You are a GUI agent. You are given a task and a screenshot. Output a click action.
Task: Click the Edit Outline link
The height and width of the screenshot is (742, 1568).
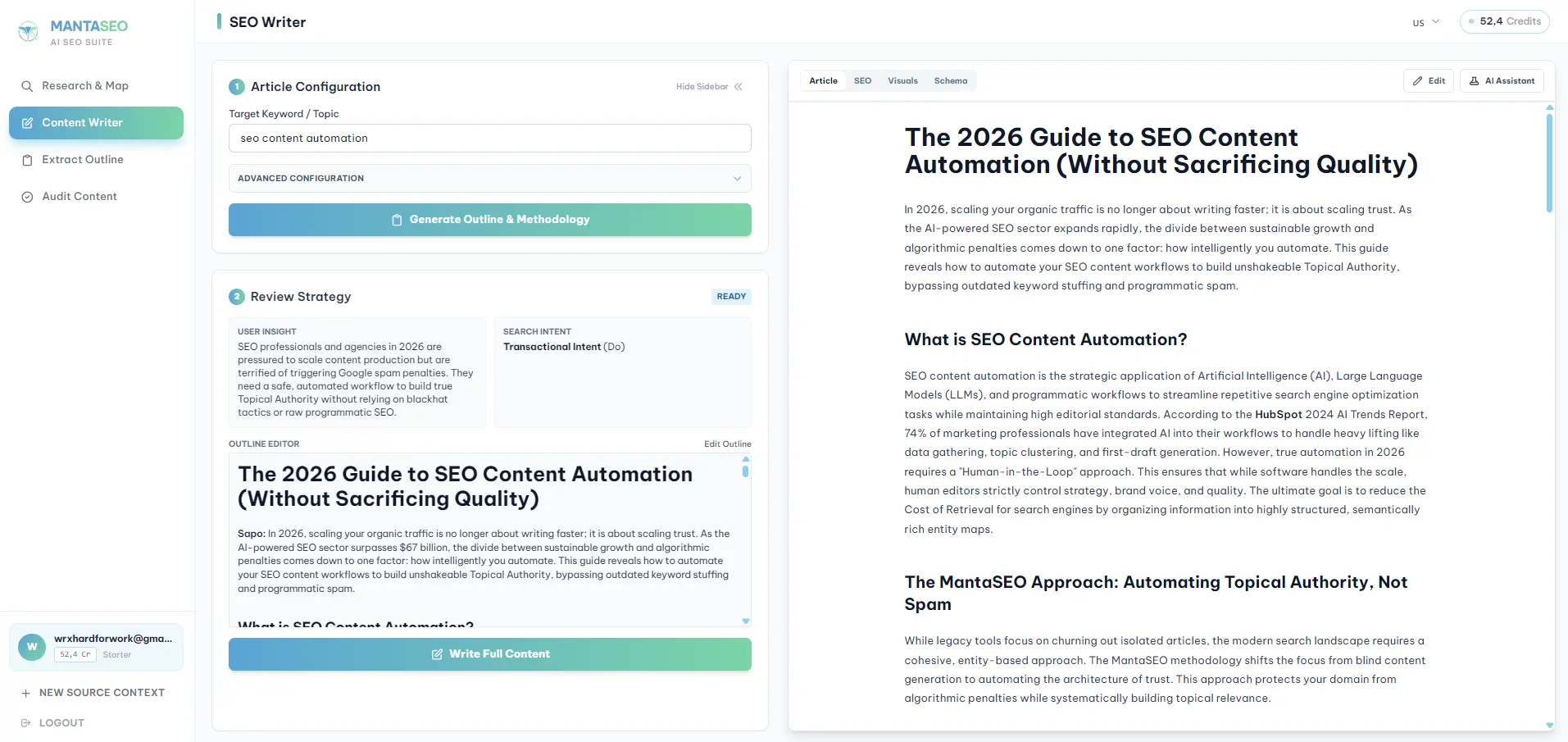[726, 444]
